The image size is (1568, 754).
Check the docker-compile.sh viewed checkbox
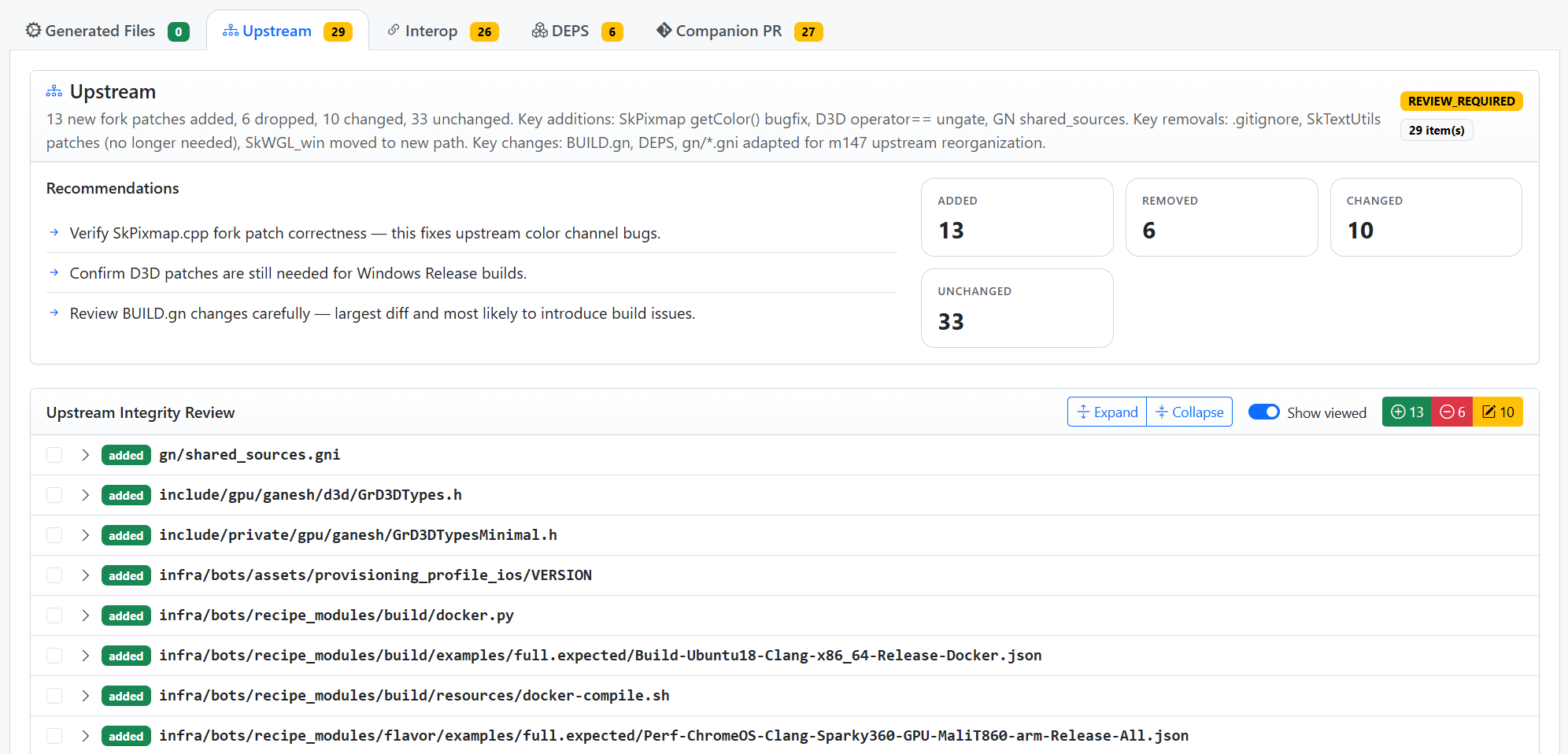tap(54, 696)
